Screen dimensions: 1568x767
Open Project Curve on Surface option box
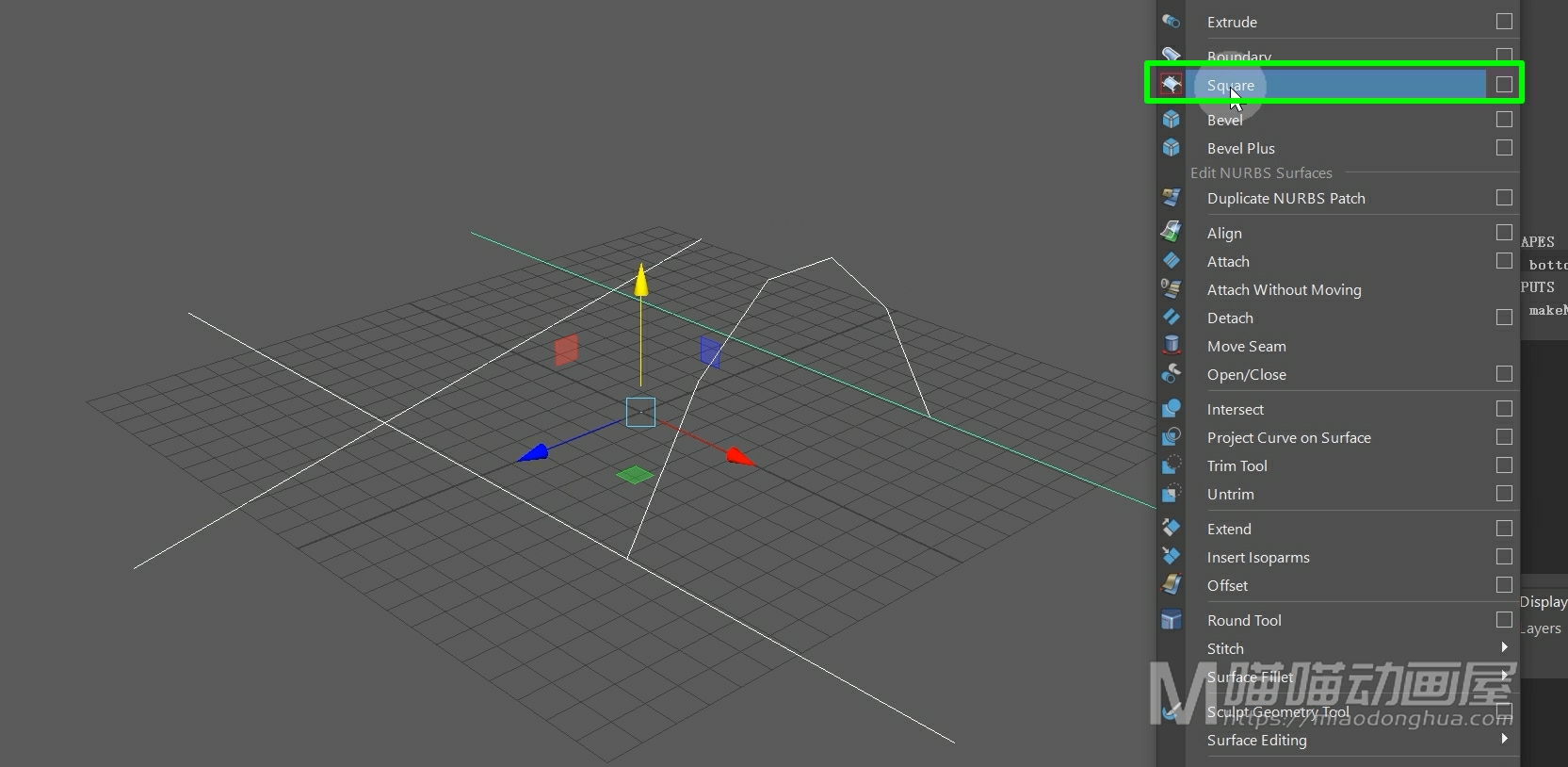pos(1504,437)
